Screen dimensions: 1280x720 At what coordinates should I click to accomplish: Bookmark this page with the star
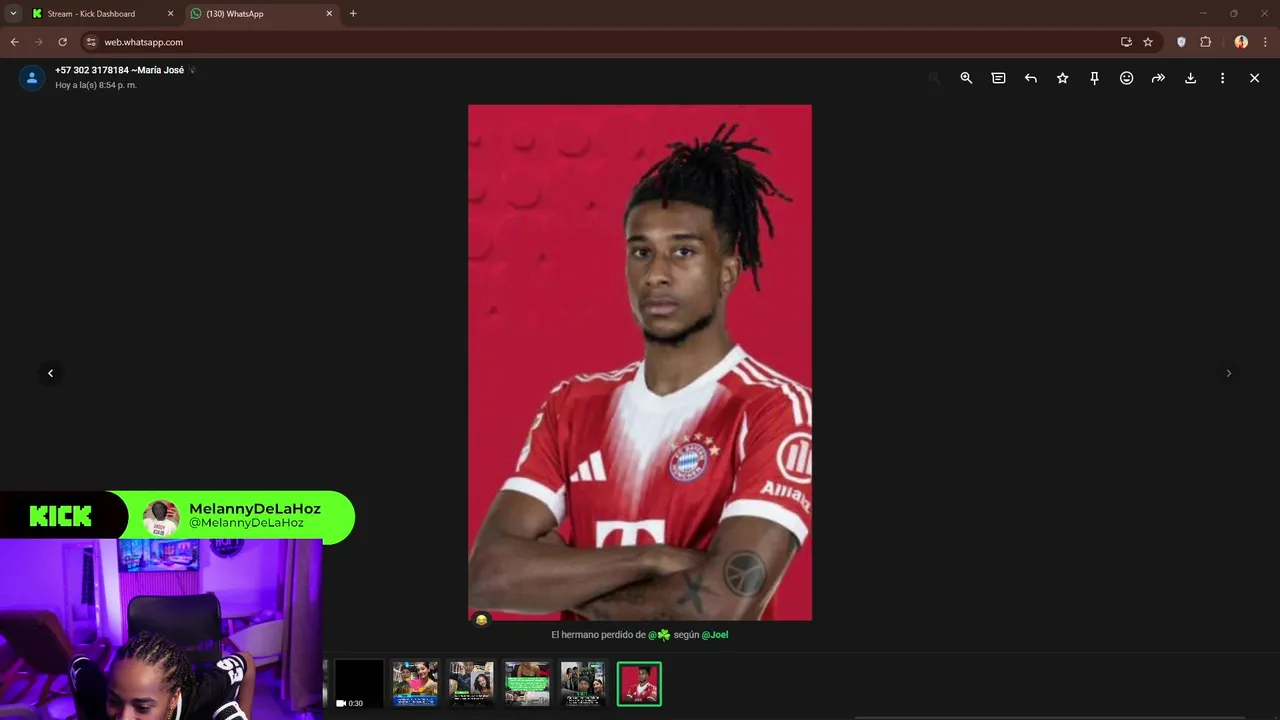1148,42
